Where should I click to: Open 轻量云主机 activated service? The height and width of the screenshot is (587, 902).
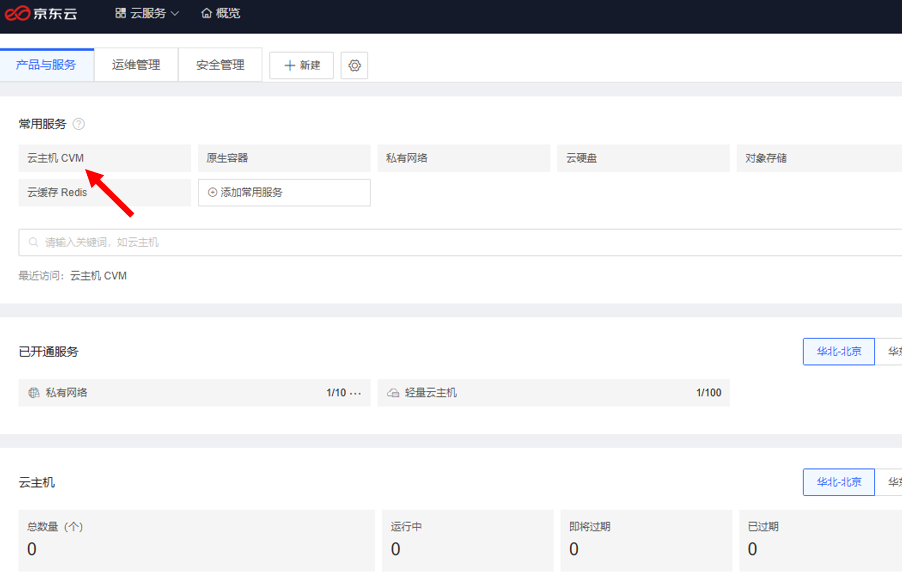click(553, 393)
